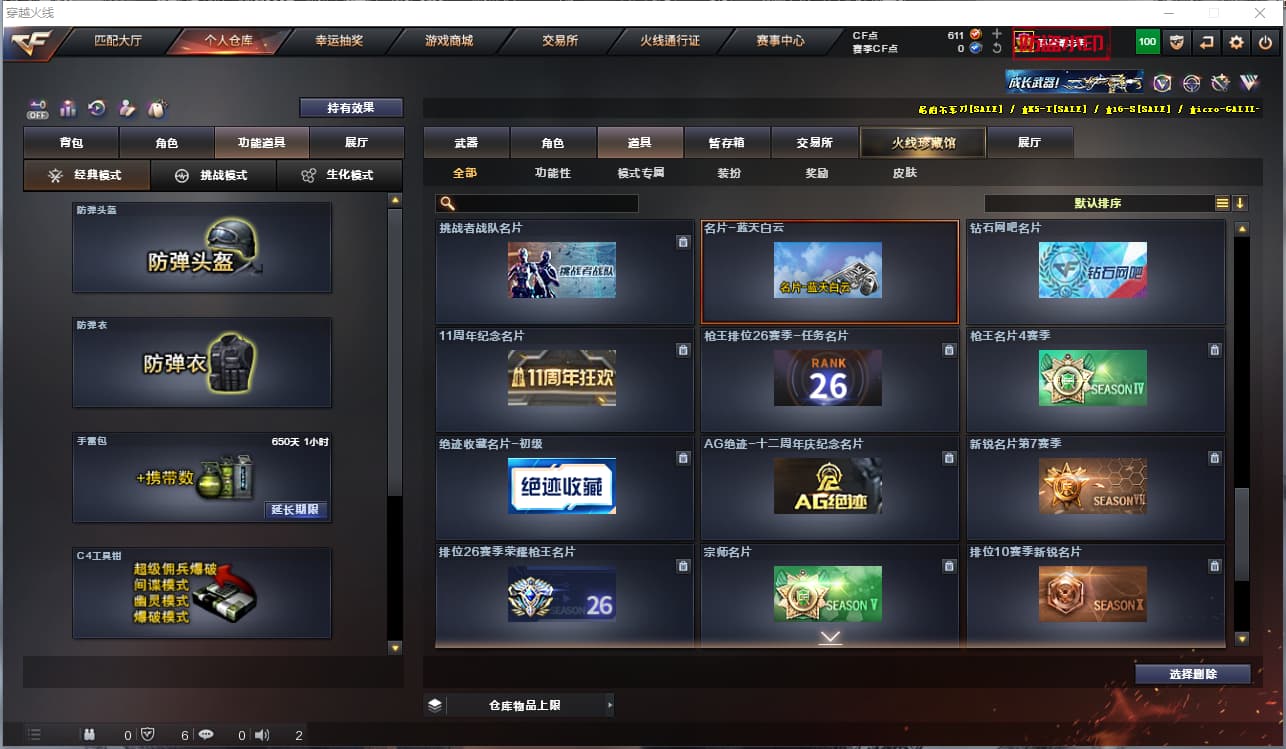Click the sparkle weapon emblem icon
1286x749 pixels.
pos(1220,83)
